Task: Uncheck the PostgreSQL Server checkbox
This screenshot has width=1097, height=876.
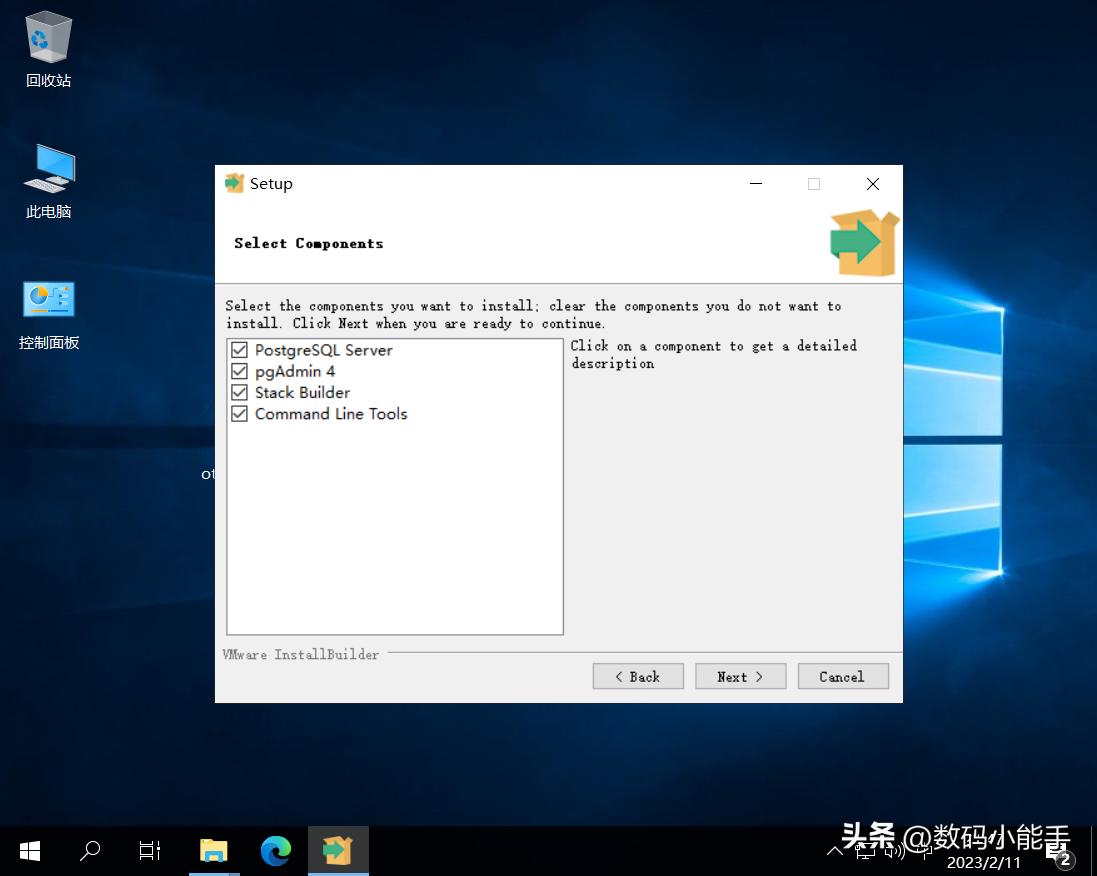Action: pyautogui.click(x=239, y=350)
